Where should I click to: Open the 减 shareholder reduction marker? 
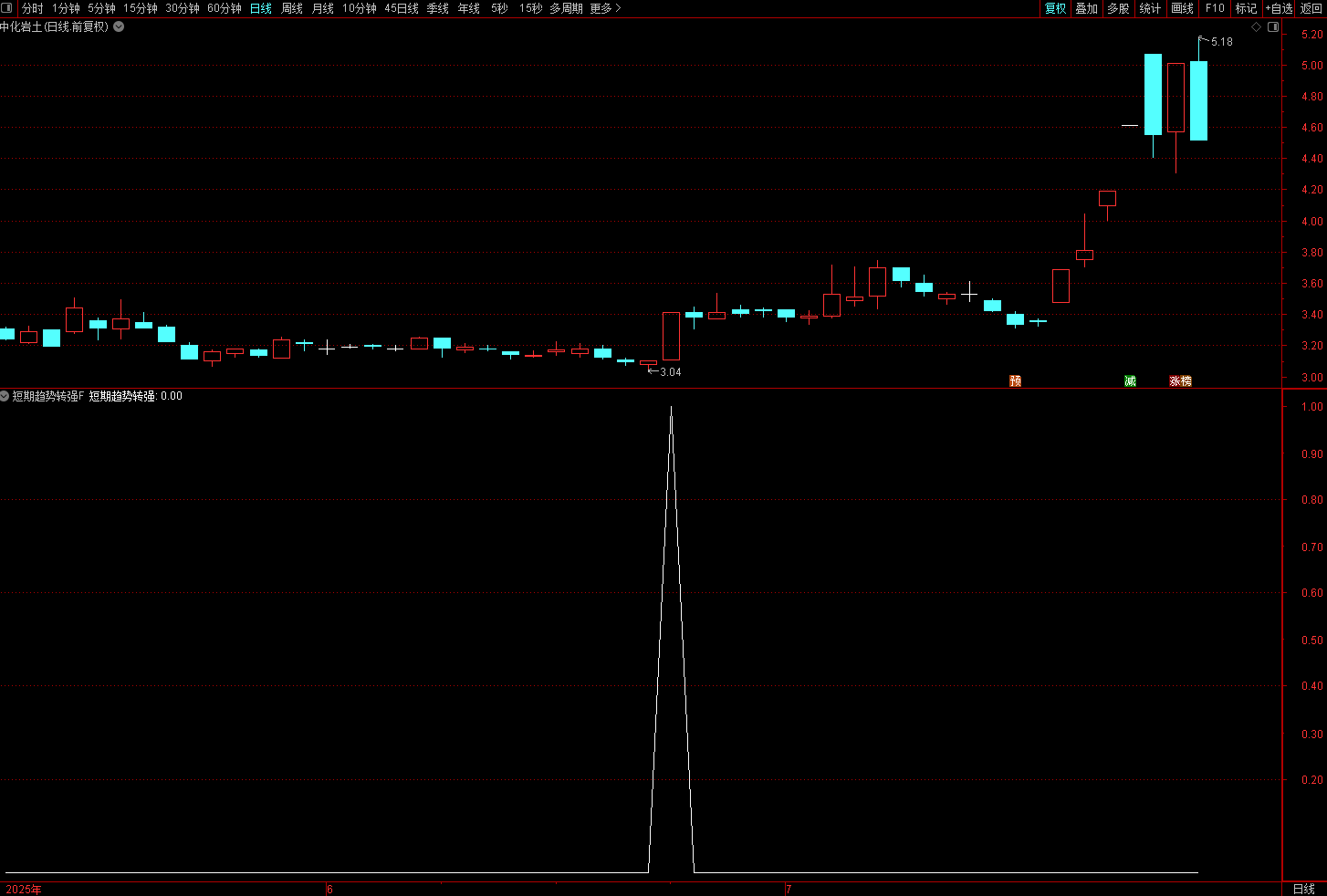[x=1130, y=380]
